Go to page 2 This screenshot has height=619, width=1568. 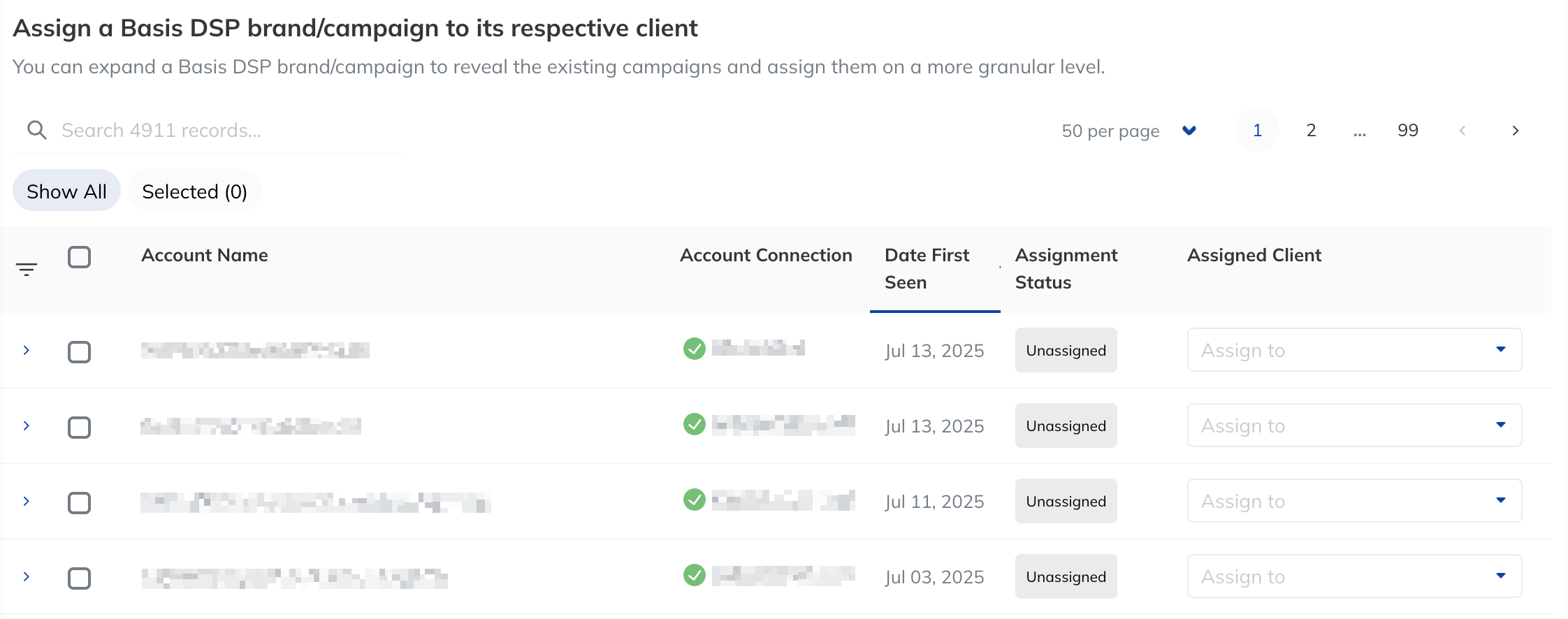[1311, 130]
